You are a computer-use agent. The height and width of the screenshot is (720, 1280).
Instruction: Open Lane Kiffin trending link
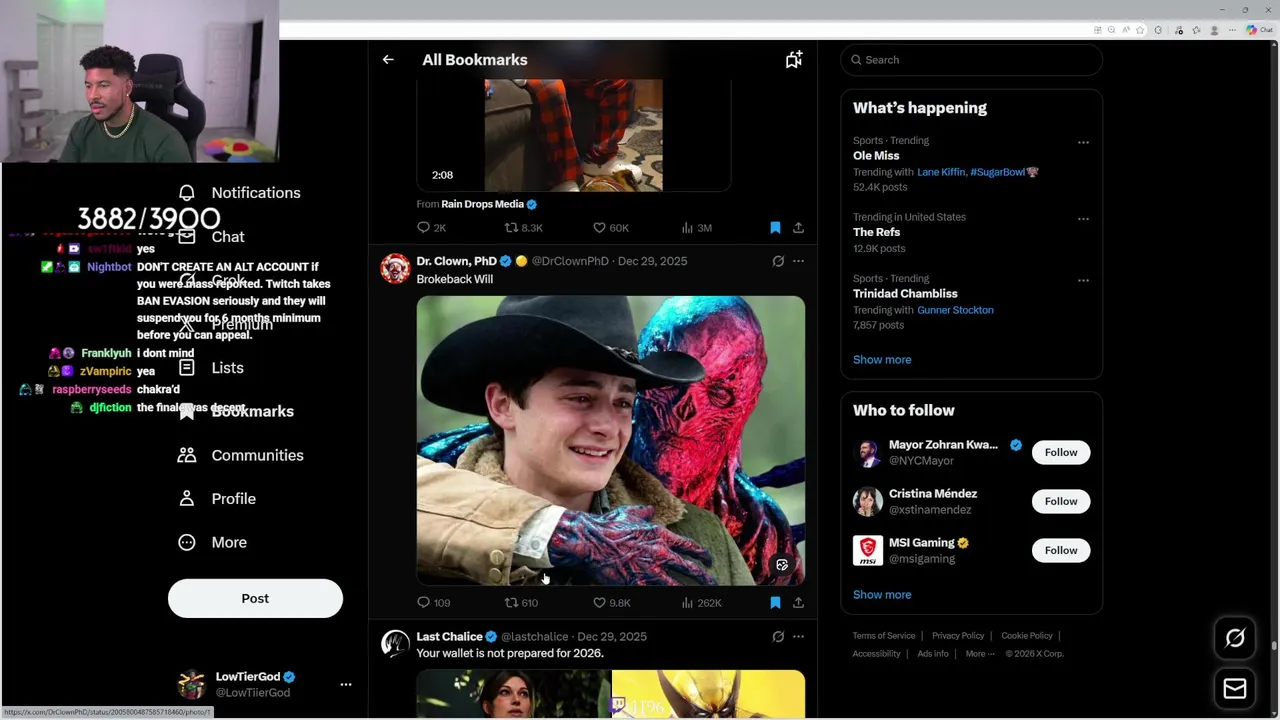pyautogui.click(x=941, y=172)
